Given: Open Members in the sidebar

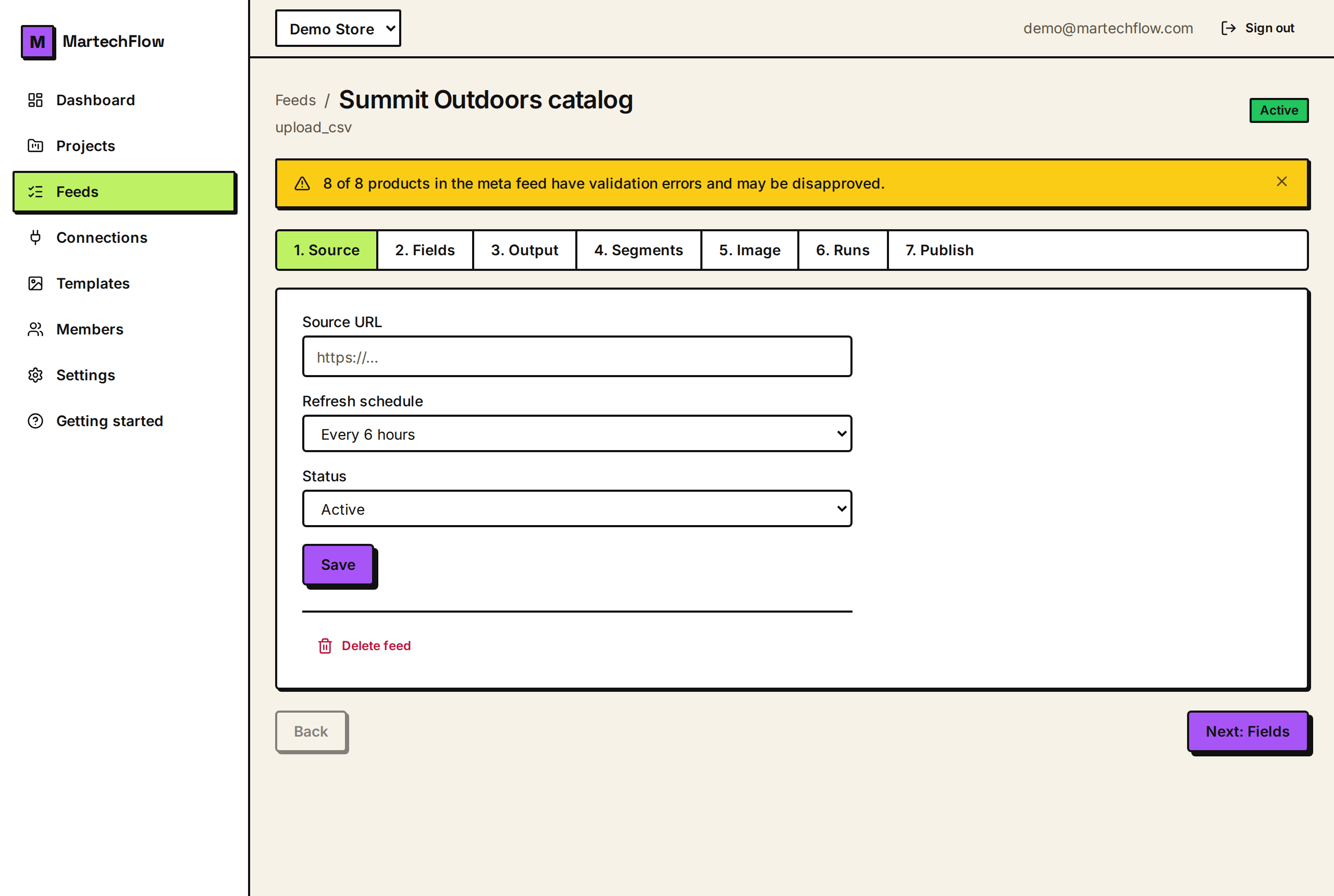Looking at the screenshot, I should pos(124,329).
